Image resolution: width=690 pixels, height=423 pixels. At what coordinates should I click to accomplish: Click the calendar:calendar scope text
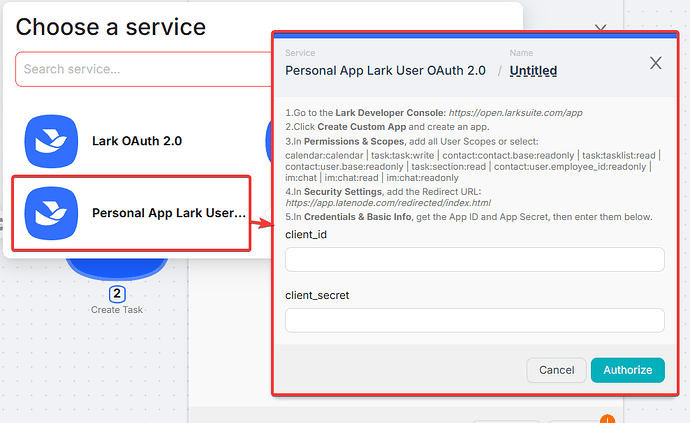click(x=324, y=155)
